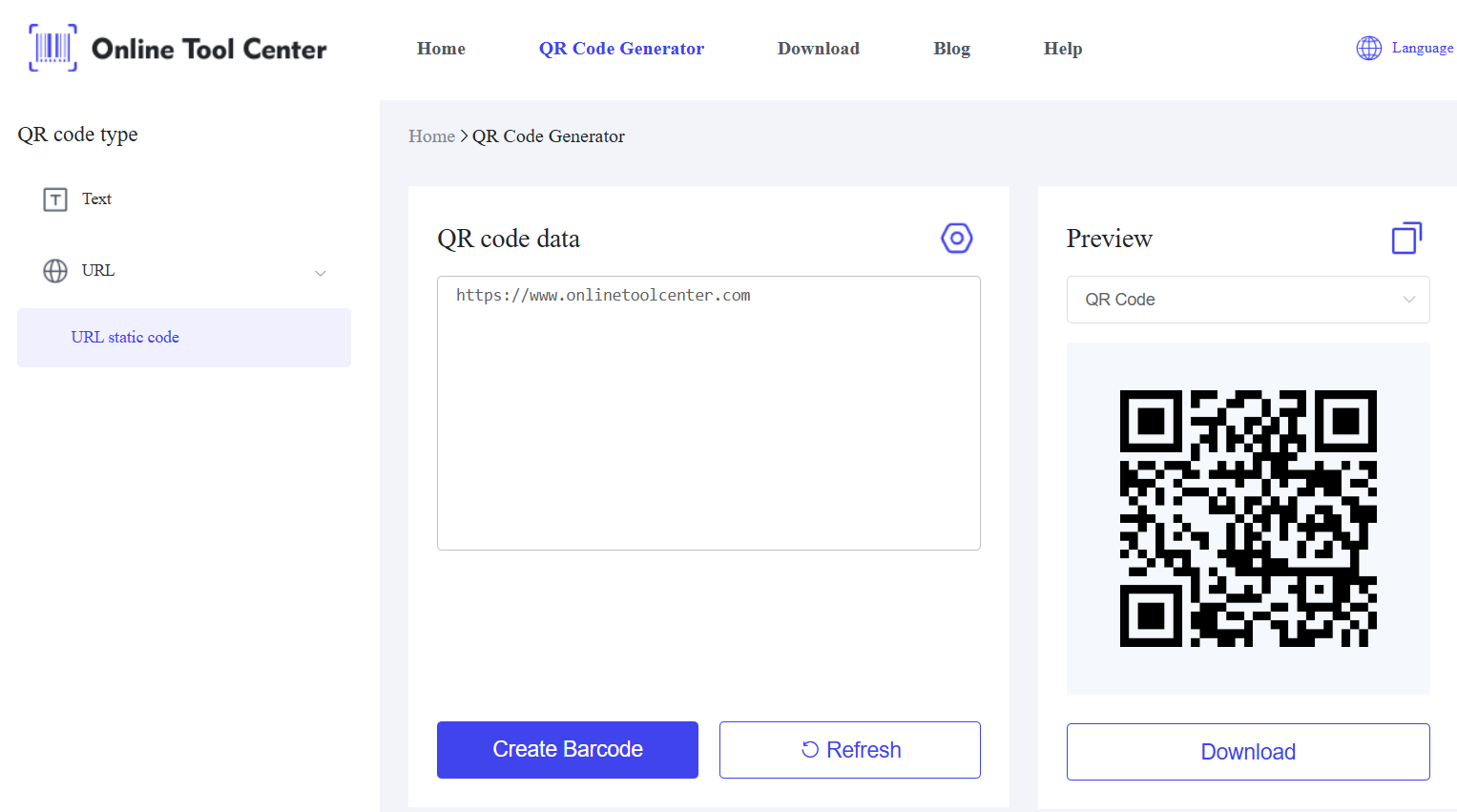
Task: Open the QR Code preview type dropdown
Action: [x=1247, y=300]
